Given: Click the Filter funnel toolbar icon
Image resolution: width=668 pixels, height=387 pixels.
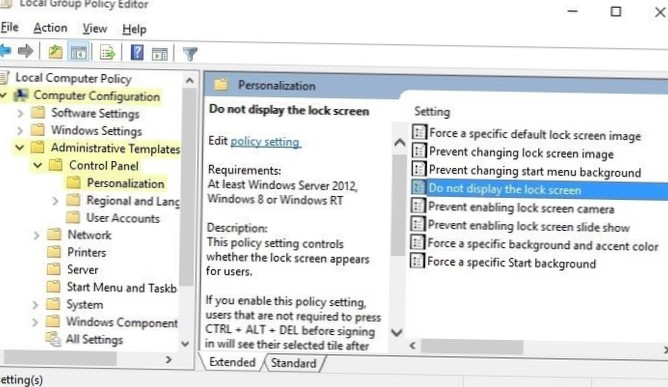Looking at the screenshot, I should pyautogui.click(x=190, y=54).
